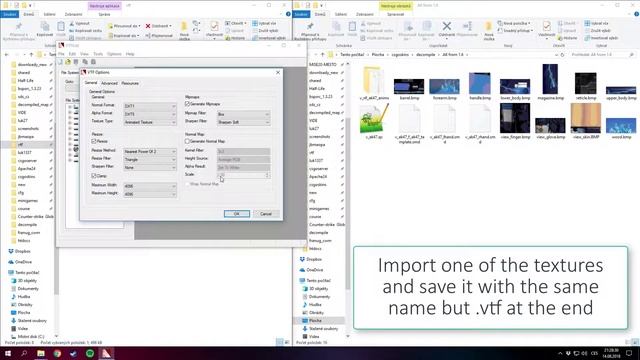Viewport: 640px width, 360px height.
Task: Click Dropbox in right Explorer navigation pane
Action: click(x=314, y=259)
